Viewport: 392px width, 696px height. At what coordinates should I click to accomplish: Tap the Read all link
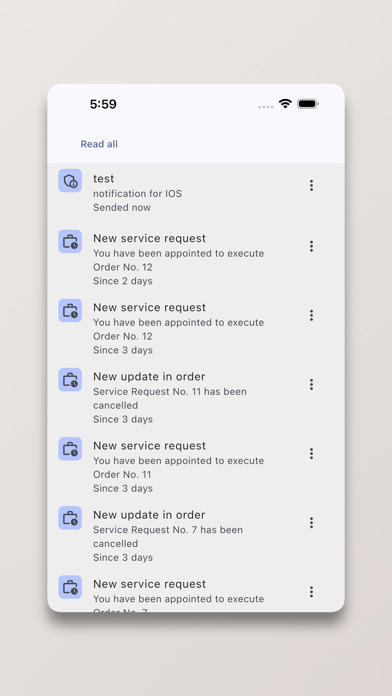pos(99,144)
